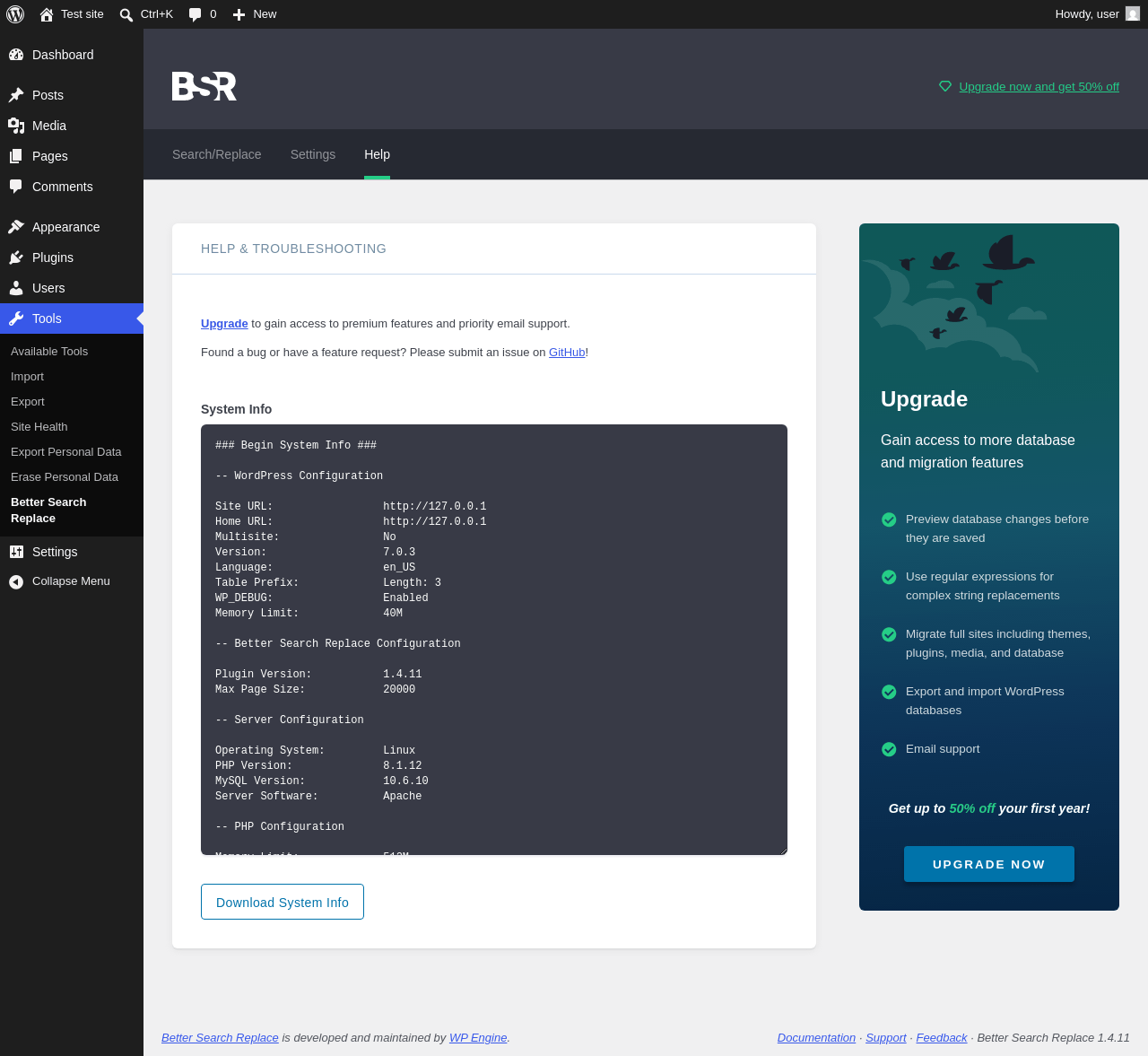The height and width of the screenshot is (1056, 1148).
Task: Open the GitHub link
Action: tap(567, 353)
